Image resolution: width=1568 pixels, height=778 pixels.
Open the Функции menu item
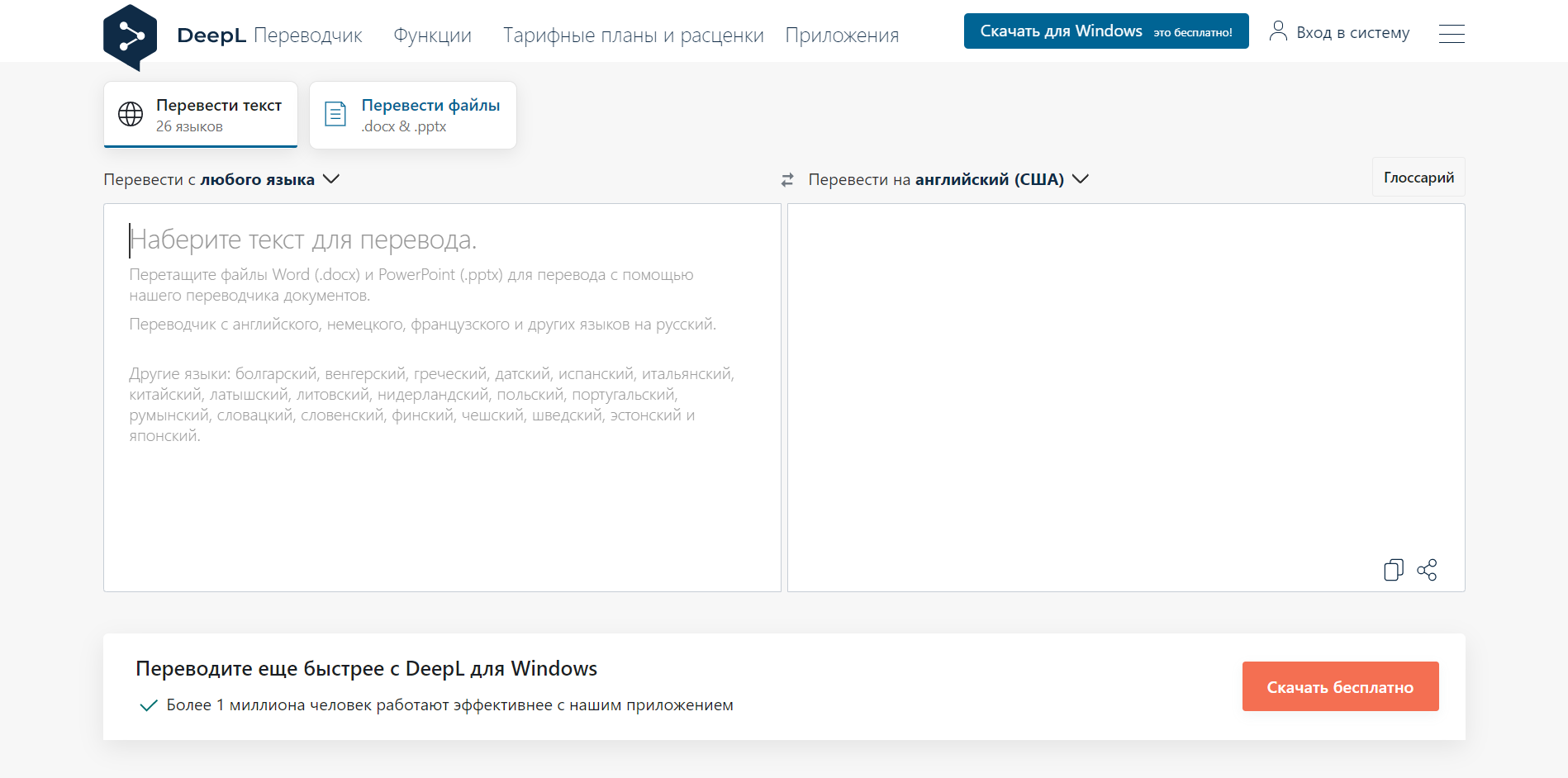[x=432, y=36]
